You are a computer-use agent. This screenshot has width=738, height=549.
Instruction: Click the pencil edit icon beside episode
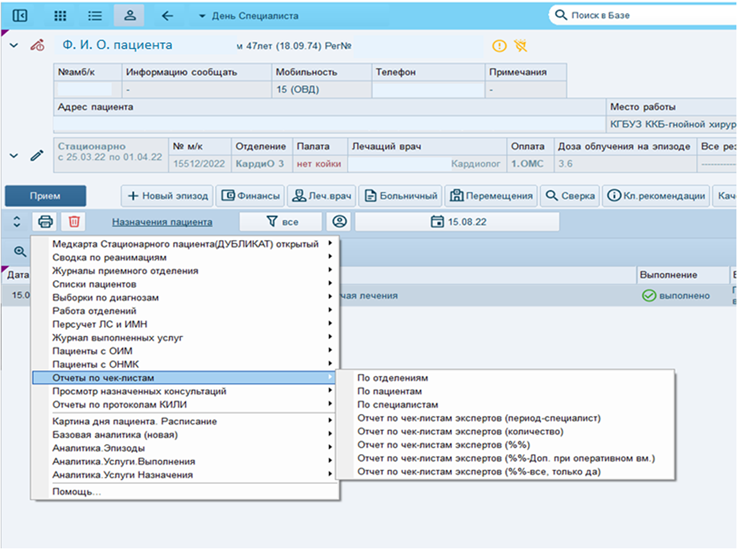tap(37, 155)
